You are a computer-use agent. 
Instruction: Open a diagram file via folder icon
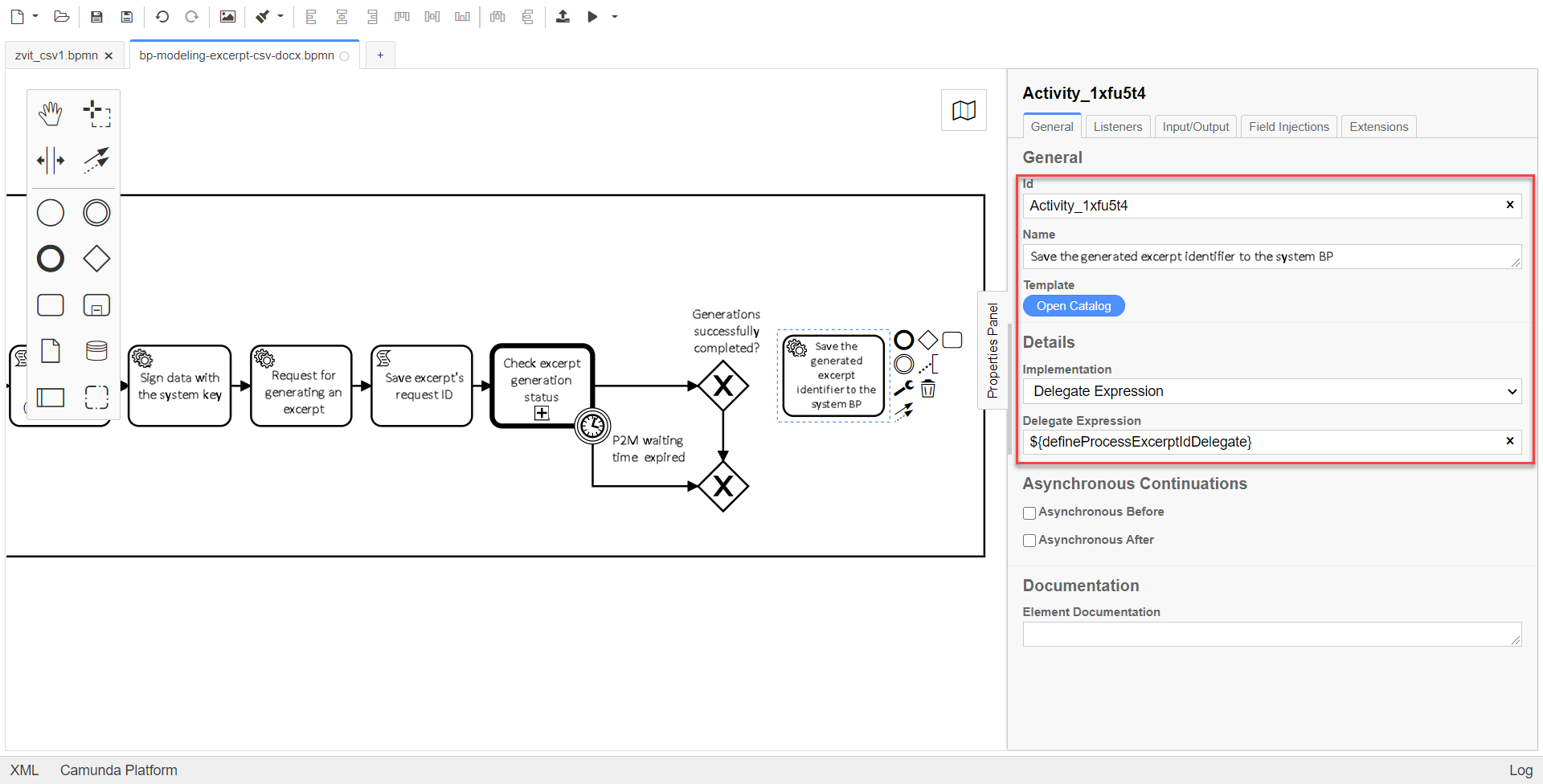tap(62, 16)
